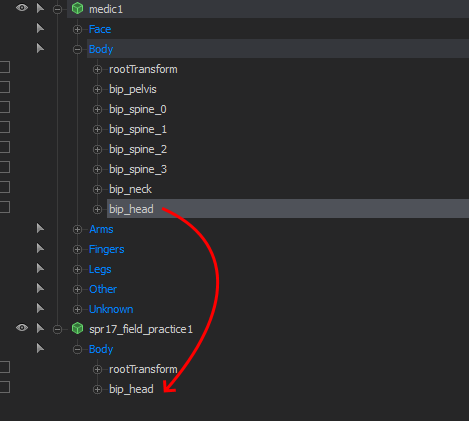Expand the bip_spine_0 node
Screen dimensions: 469x421
97,110
